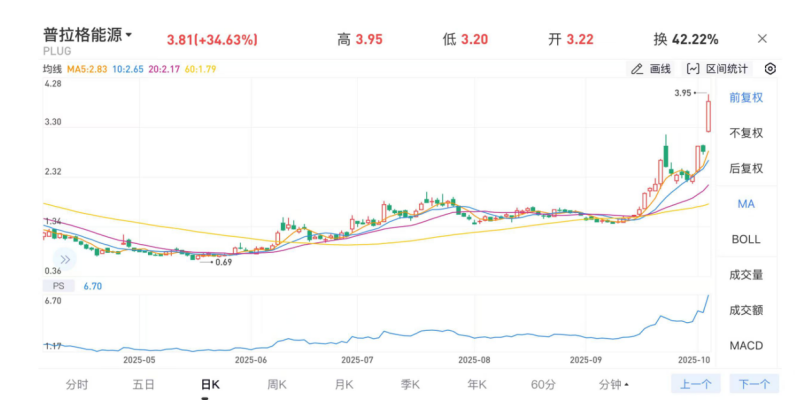Click the 画线 drawing pencil tool
Image resolution: width=795 pixels, height=420 pixels.
point(650,69)
